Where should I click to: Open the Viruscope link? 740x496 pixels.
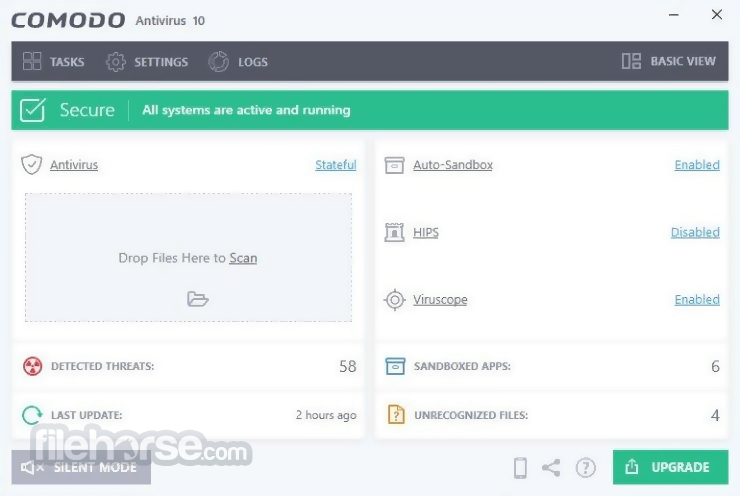(440, 300)
